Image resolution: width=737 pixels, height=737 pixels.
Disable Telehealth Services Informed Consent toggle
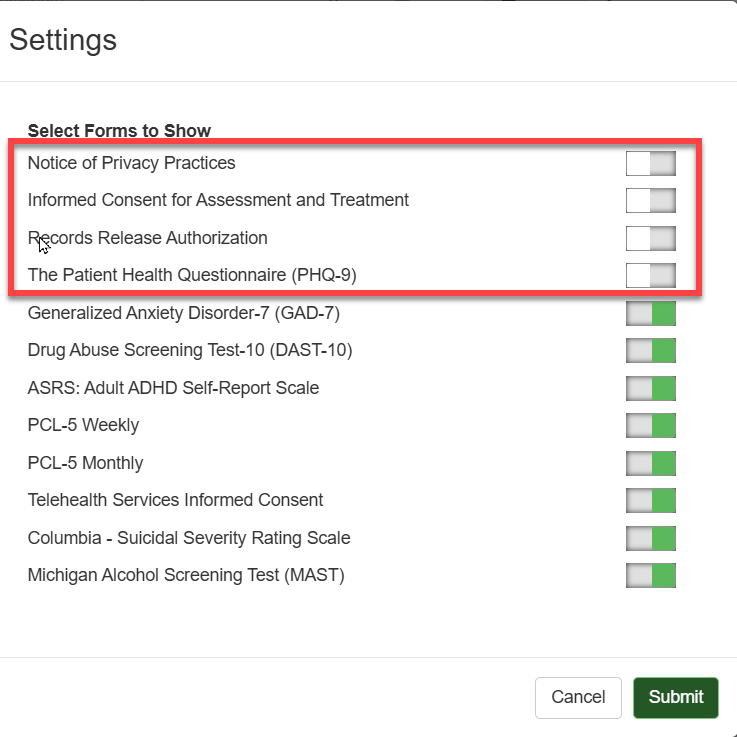point(650,500)
